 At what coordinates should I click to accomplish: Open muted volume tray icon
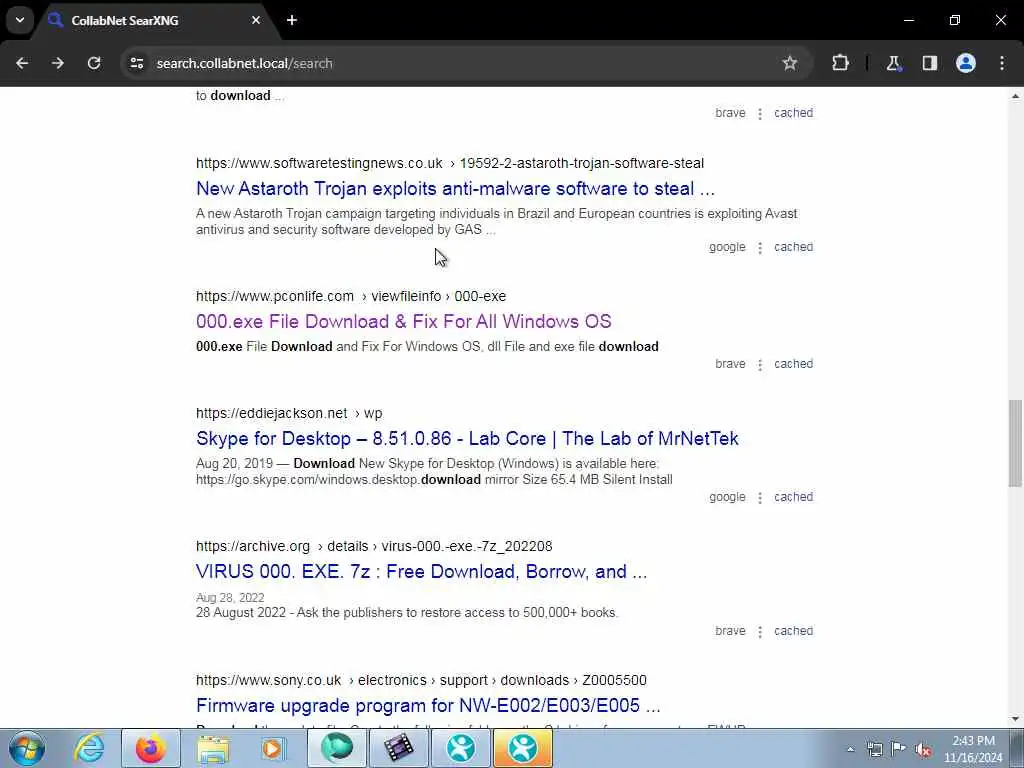[x=923, y=749]
